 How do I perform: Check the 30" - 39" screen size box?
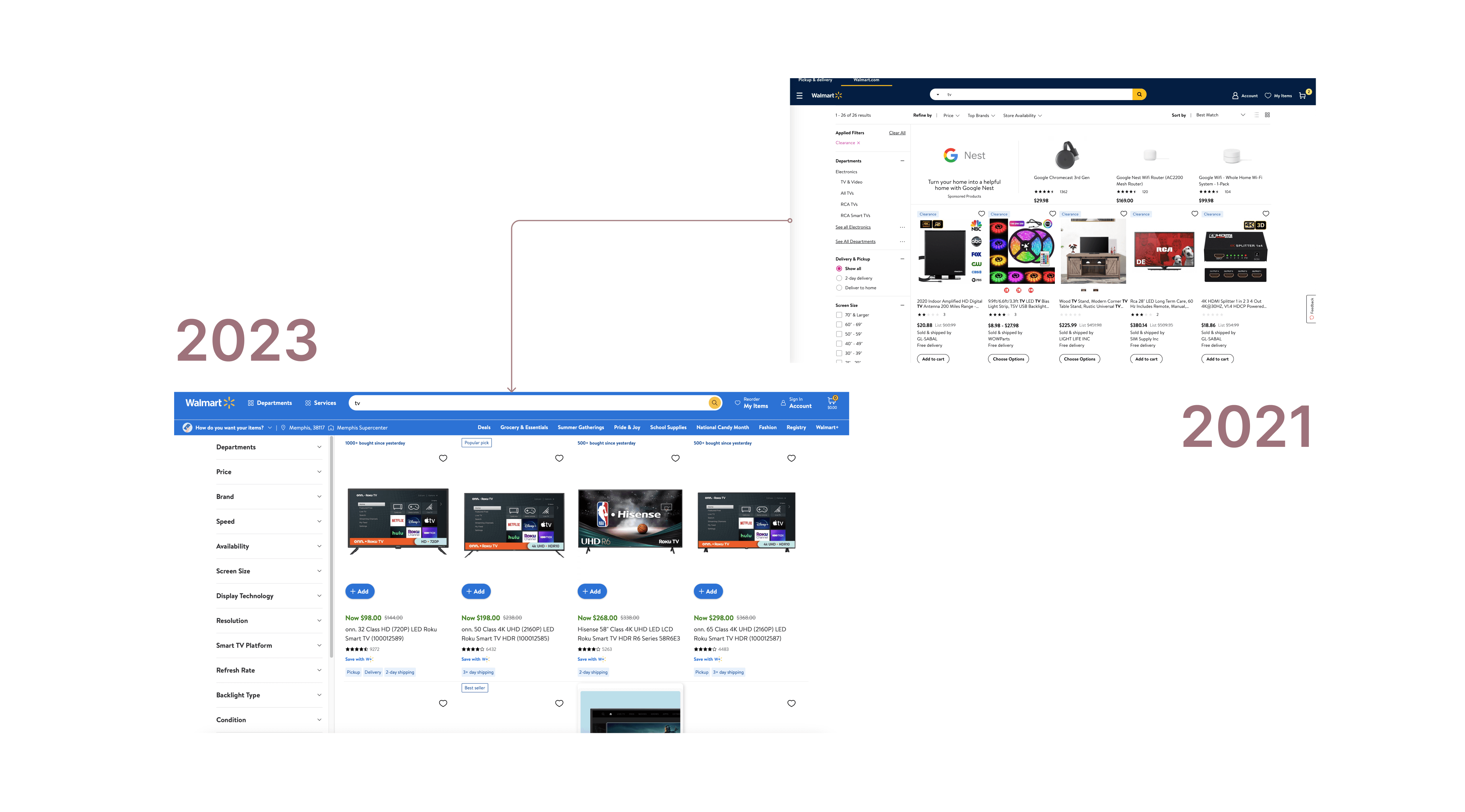coord(839,353)
